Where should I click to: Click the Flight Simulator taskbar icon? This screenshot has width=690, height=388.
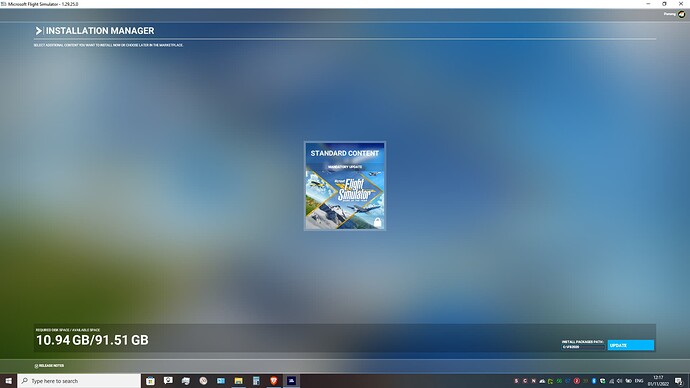(x=291, y=381)
